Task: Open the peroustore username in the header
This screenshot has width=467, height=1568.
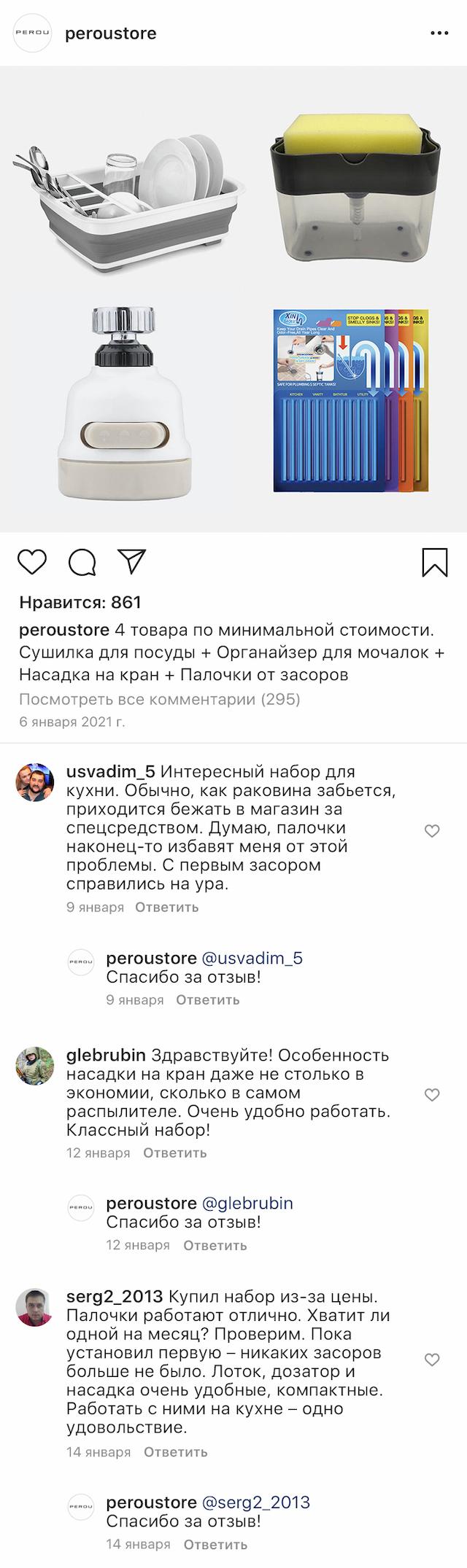Action: [111, 34]
